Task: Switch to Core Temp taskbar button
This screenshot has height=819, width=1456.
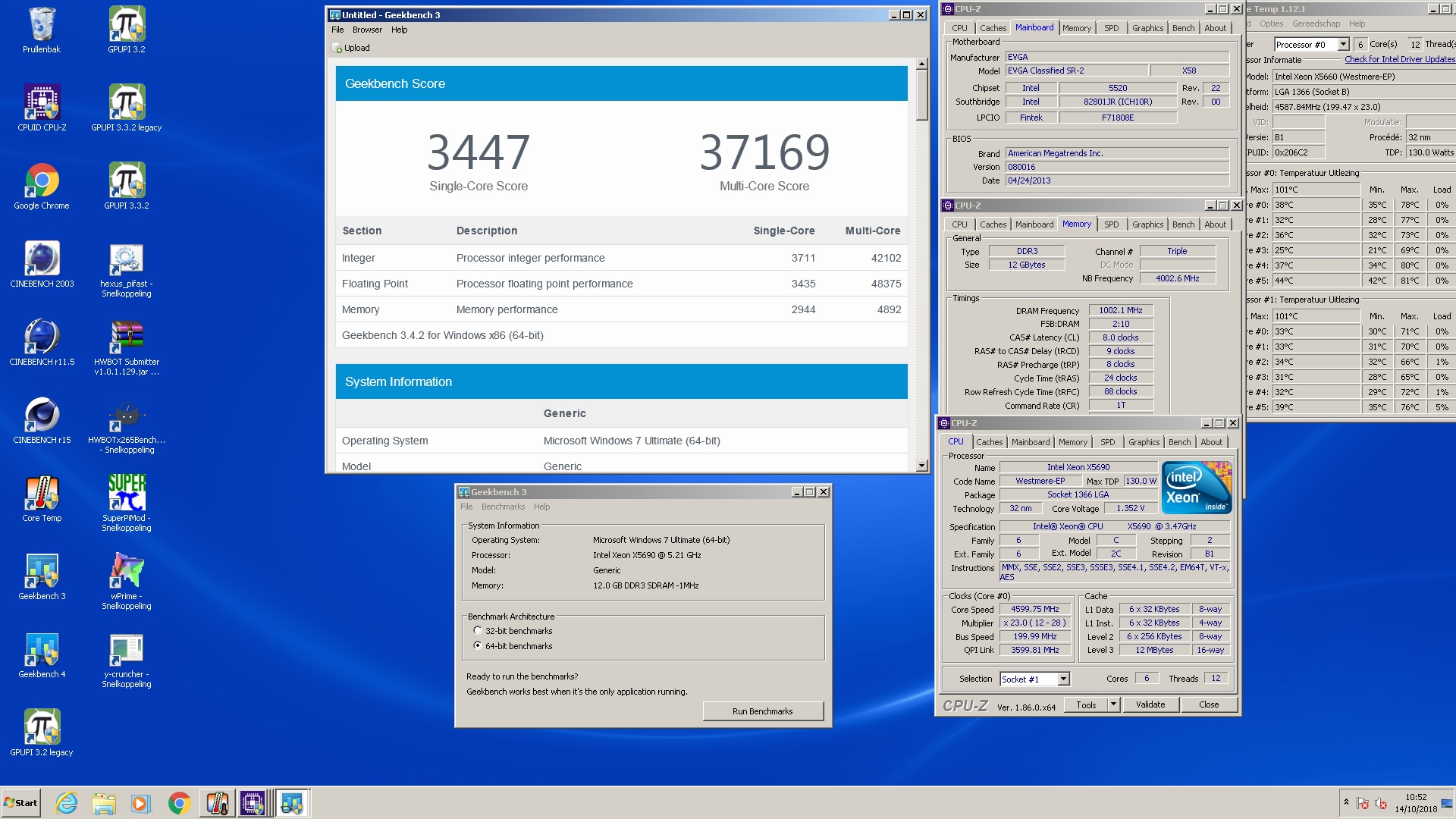Action: [217, 803]
